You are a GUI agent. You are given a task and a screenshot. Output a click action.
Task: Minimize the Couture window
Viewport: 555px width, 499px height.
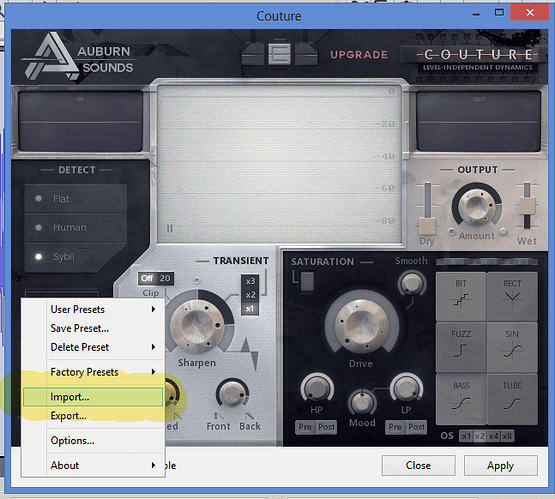point(476,13)
